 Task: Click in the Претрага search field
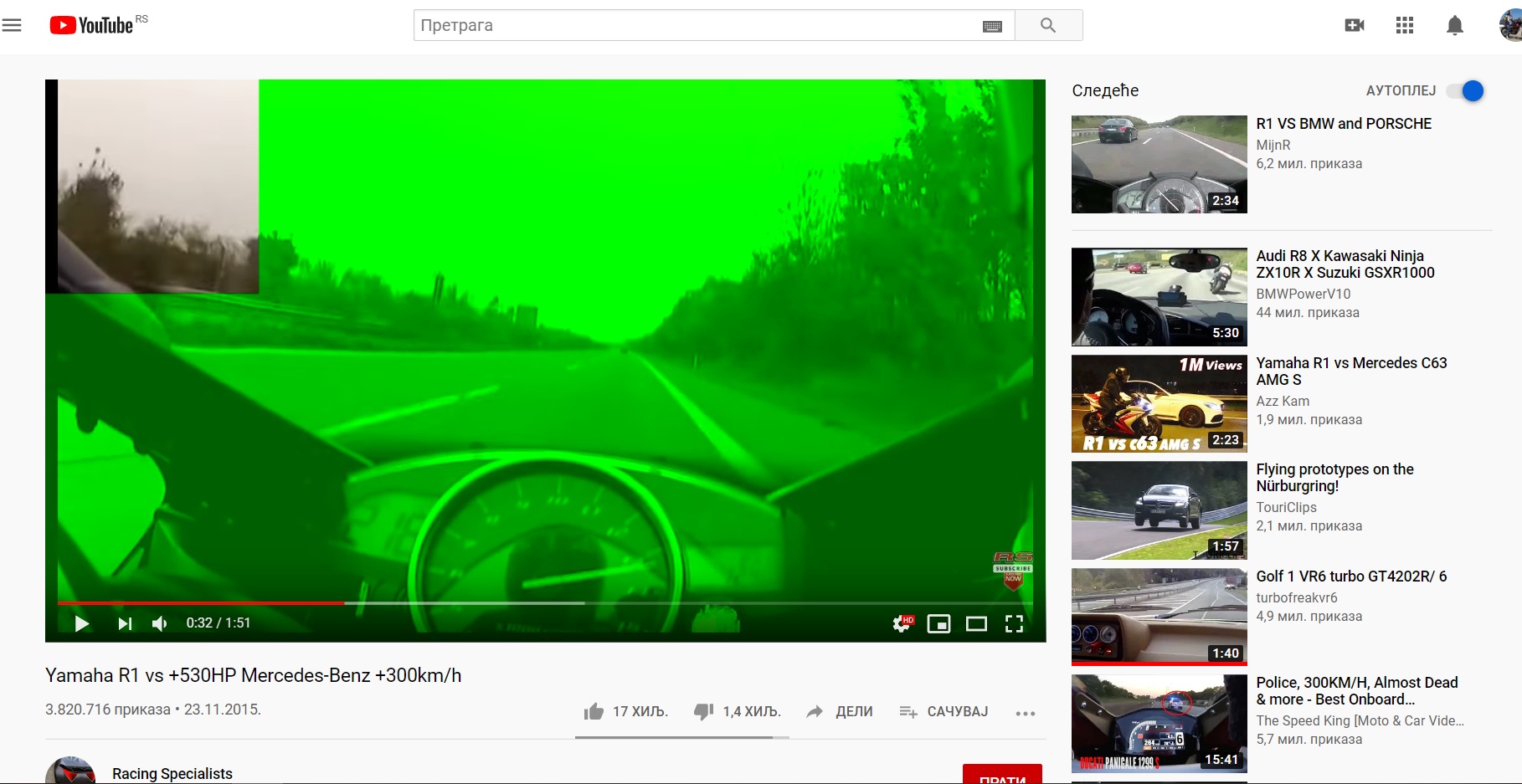[699, 25]
